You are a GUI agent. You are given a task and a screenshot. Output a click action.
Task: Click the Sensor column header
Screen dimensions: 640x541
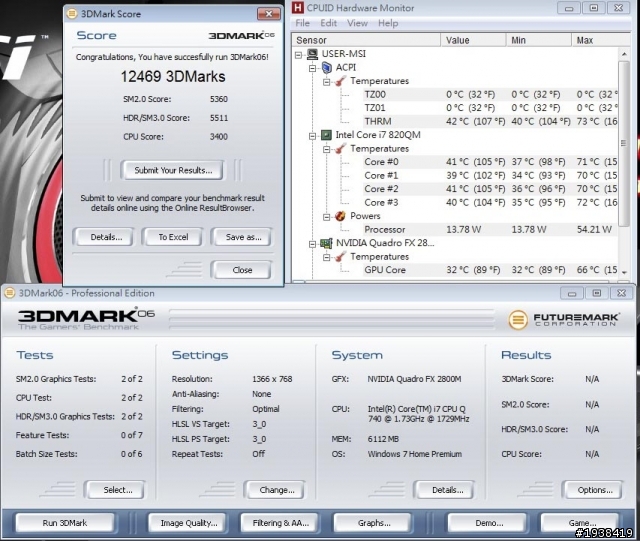[367, 40]
